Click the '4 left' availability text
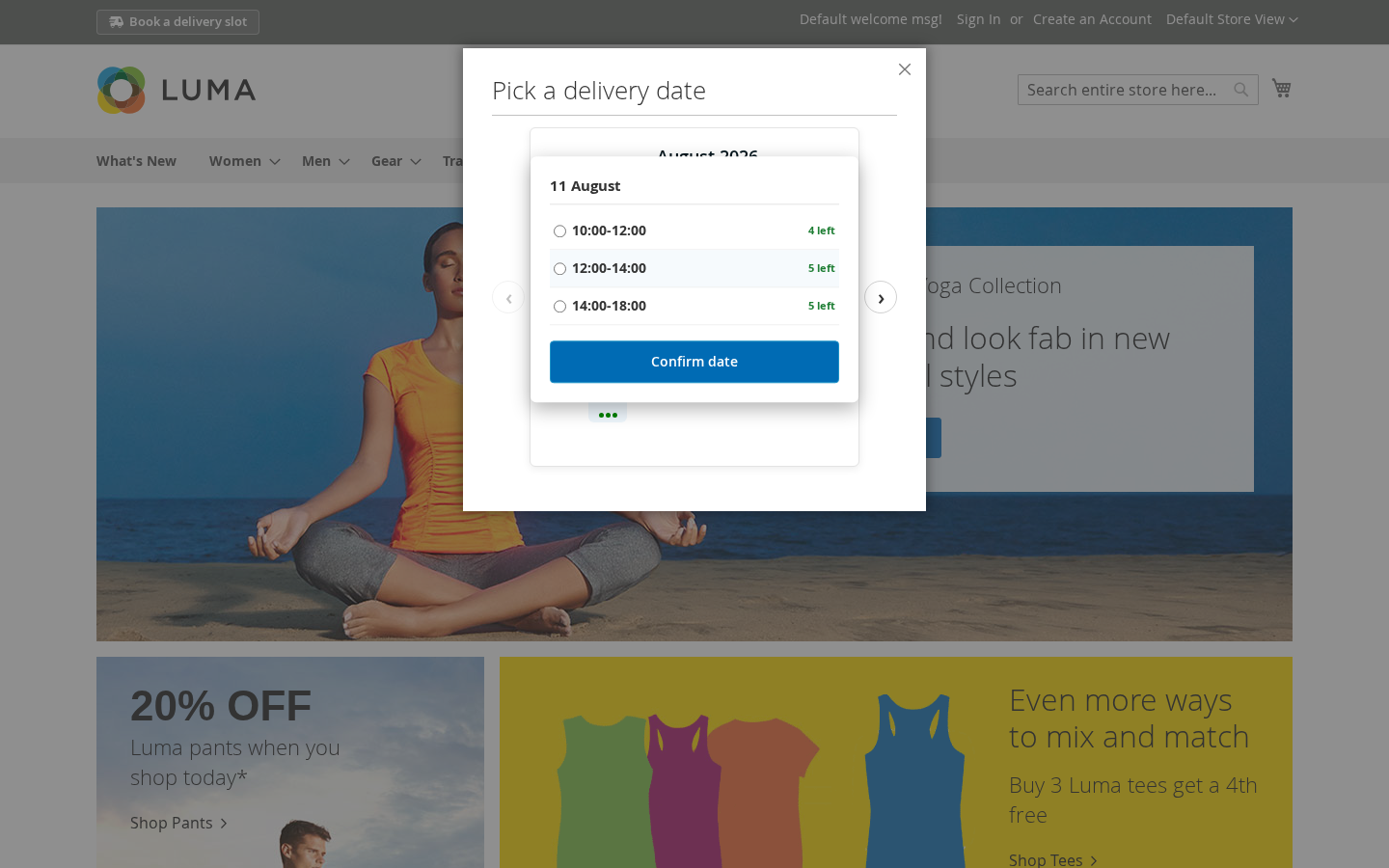1389x868 pixels. point(822,231)
